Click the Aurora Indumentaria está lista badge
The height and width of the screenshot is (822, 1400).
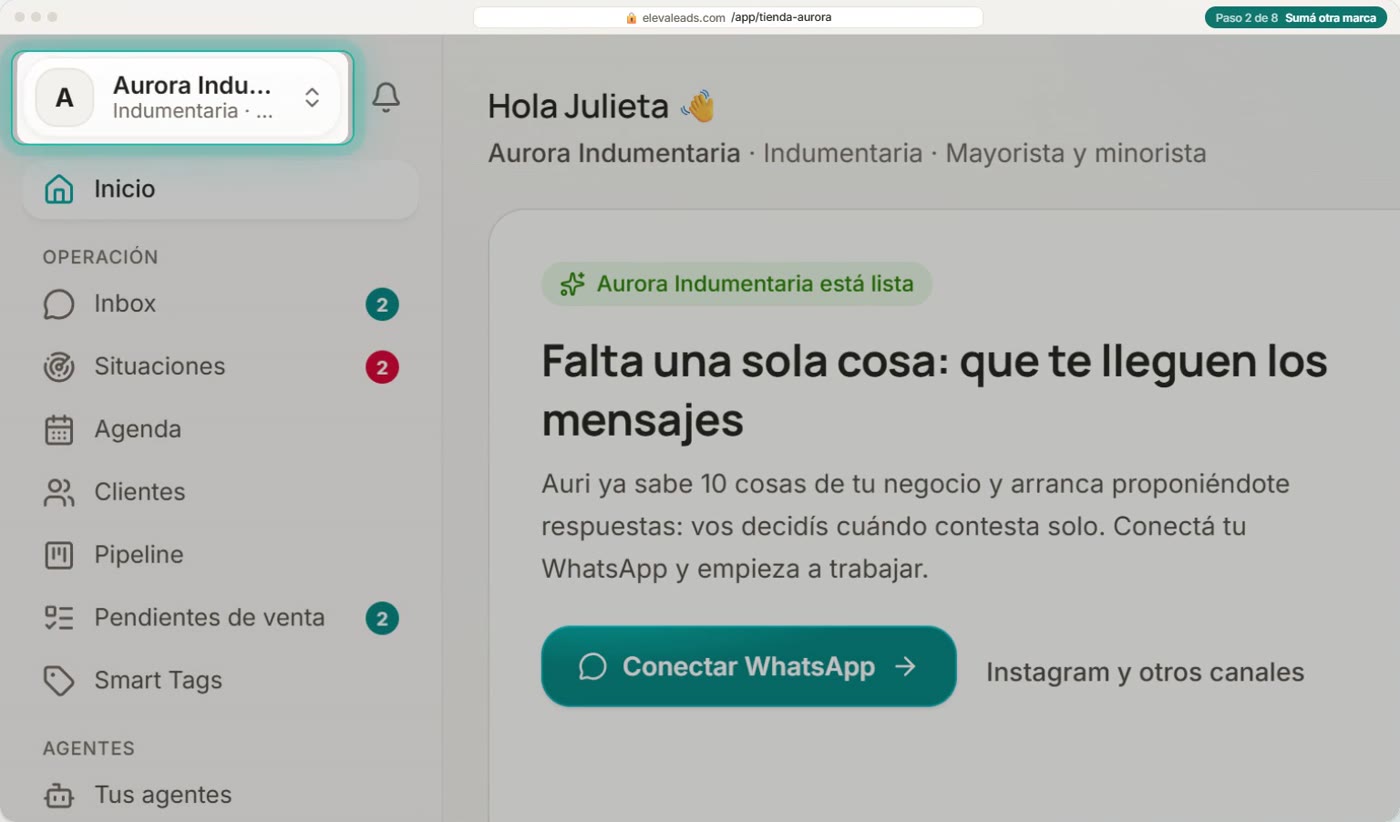(x=737, y=284)
